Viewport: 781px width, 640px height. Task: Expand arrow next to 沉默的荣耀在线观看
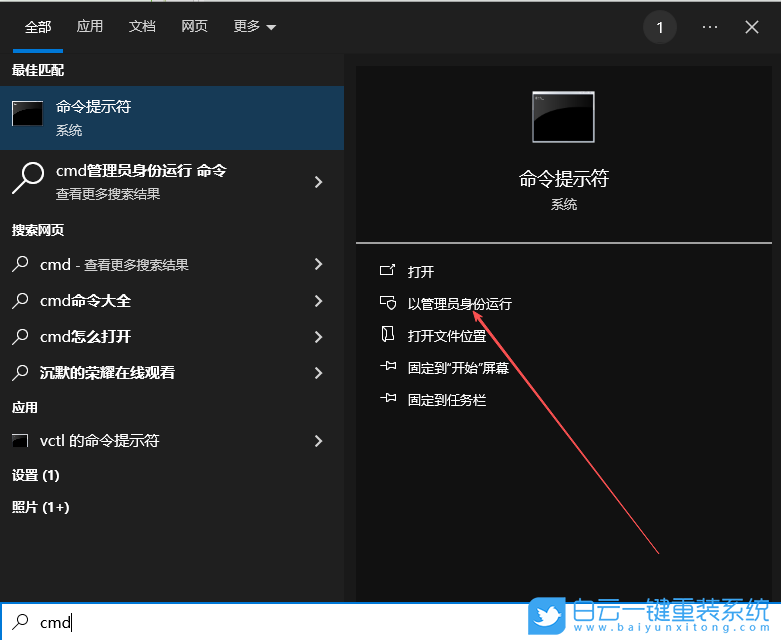click(x=319, y=373)
